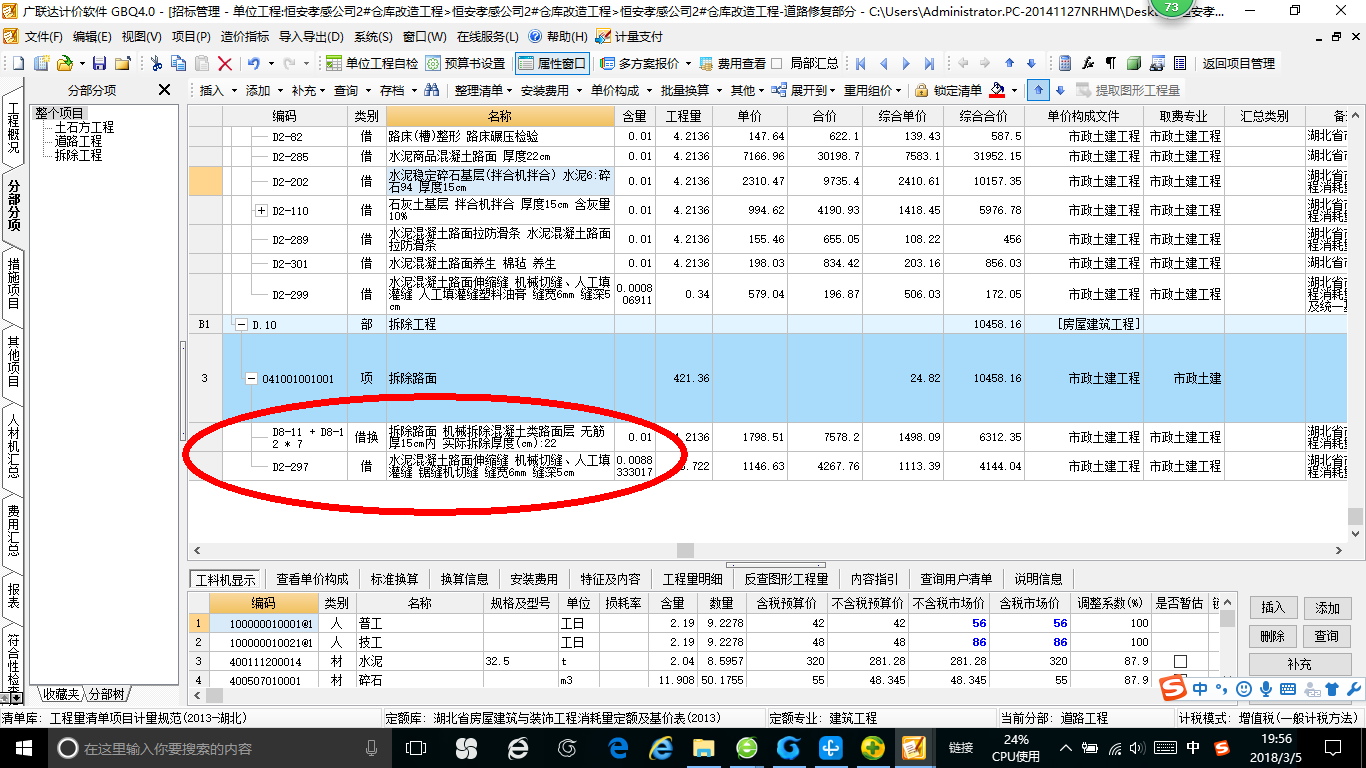The width and height of the screenshot is (1366, 768).
Task: Open the fill color dropdown arrow
Action: coord(1014,90)
